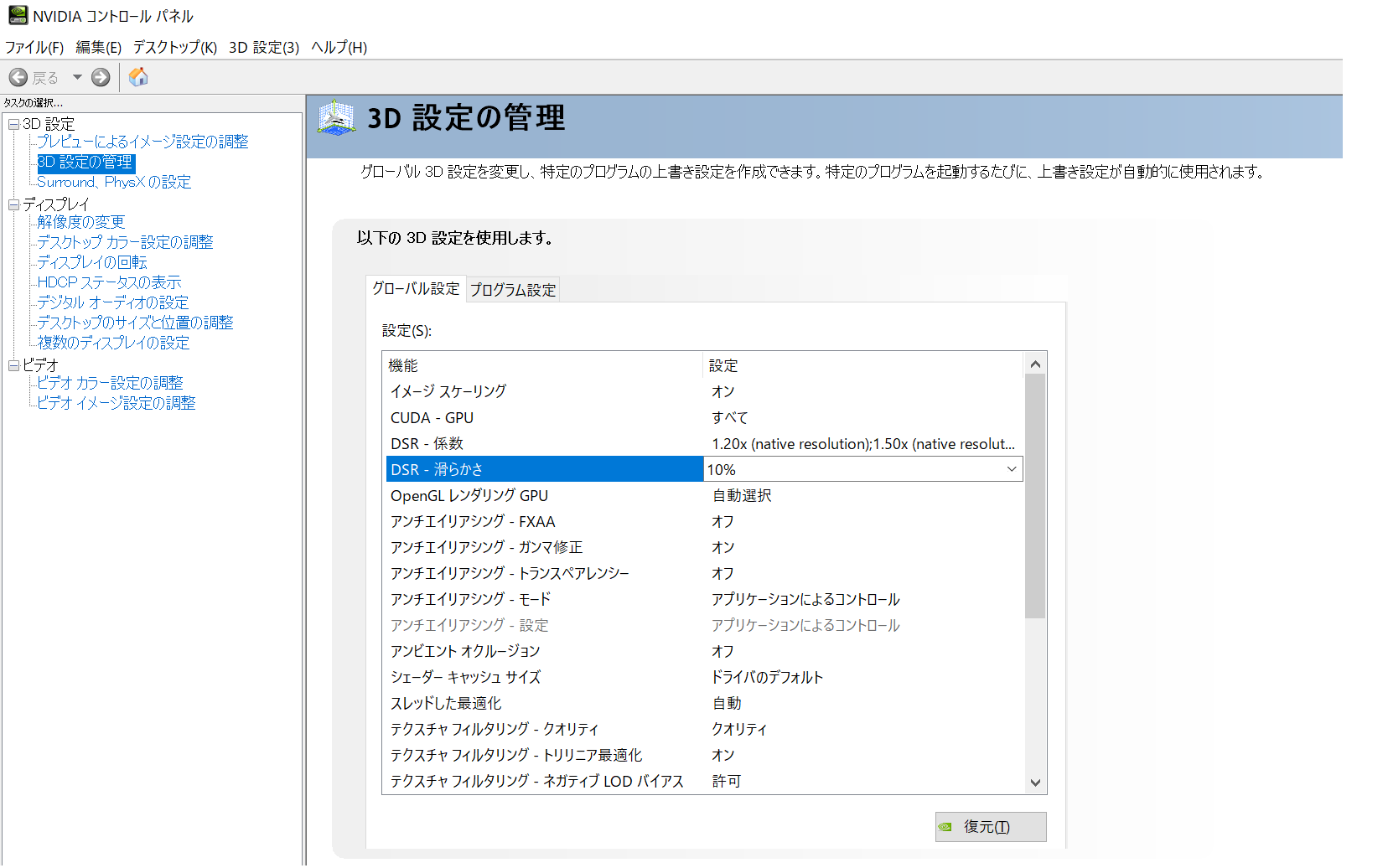1388x868 pixels.
Task: Click the settings list scrollbar thumb
Action: click(1035, 496)
